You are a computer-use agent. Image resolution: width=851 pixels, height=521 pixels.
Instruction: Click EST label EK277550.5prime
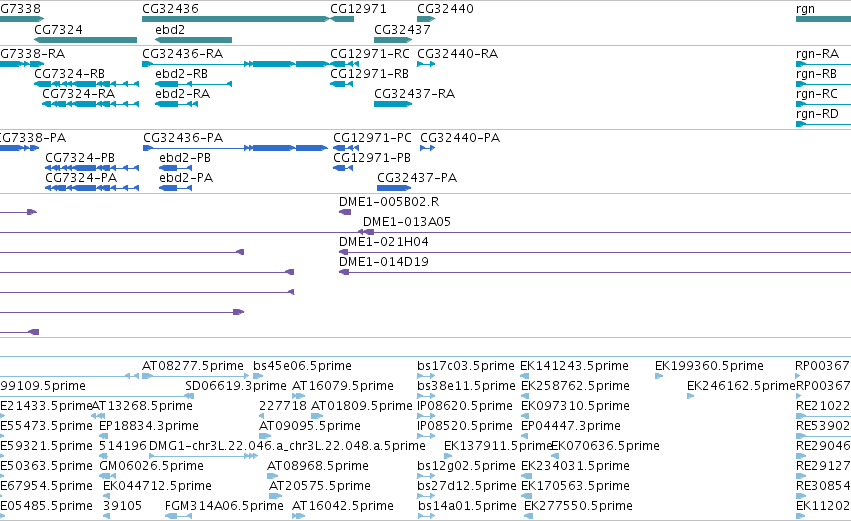tap(578, 506)
